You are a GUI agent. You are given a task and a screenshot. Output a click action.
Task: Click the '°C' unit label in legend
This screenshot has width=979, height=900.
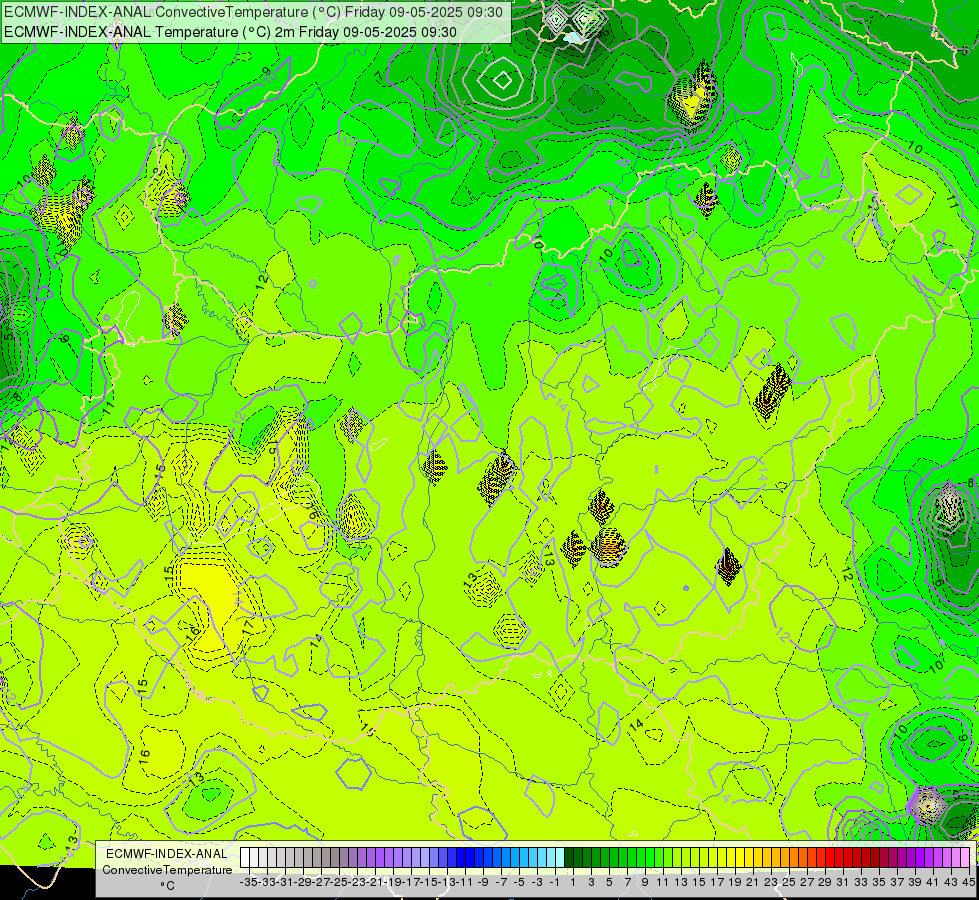(x=167, y=886)
